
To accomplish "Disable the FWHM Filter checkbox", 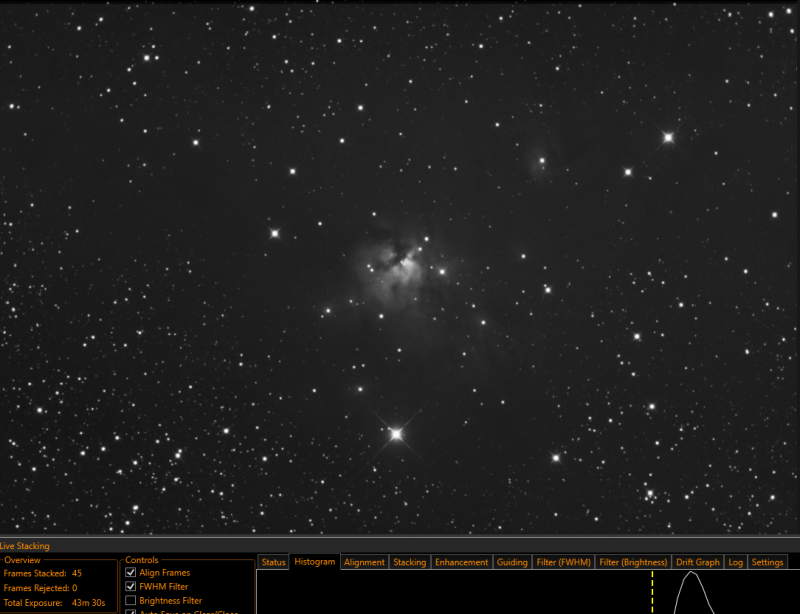I will pos(131,587).
